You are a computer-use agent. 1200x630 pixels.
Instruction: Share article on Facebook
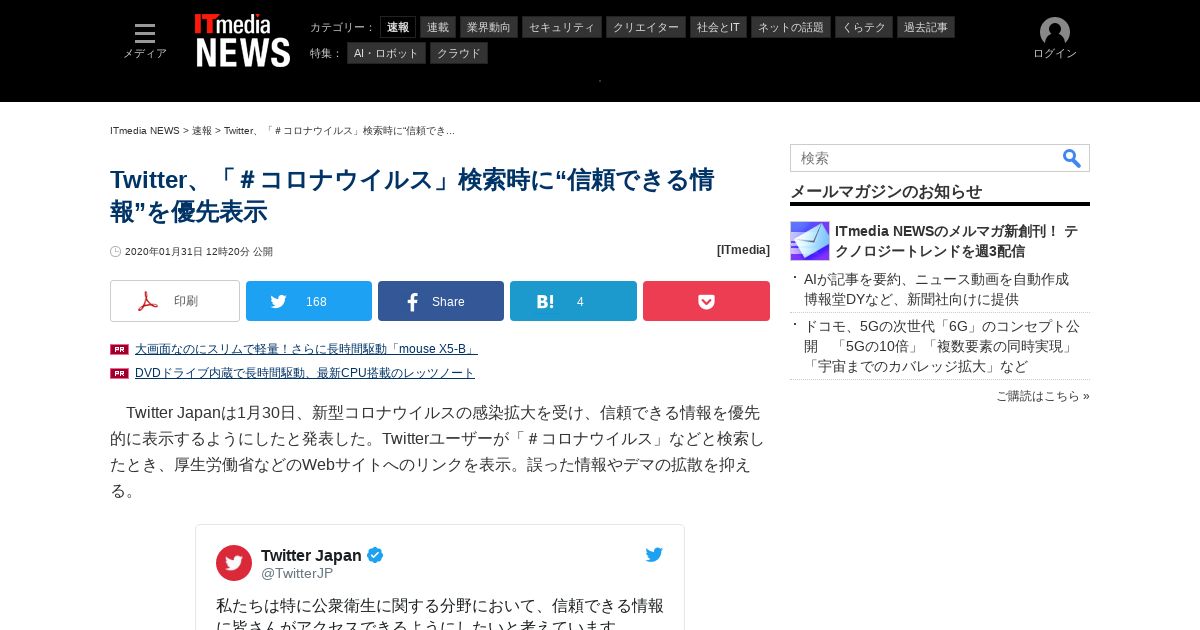click(441, 301)
